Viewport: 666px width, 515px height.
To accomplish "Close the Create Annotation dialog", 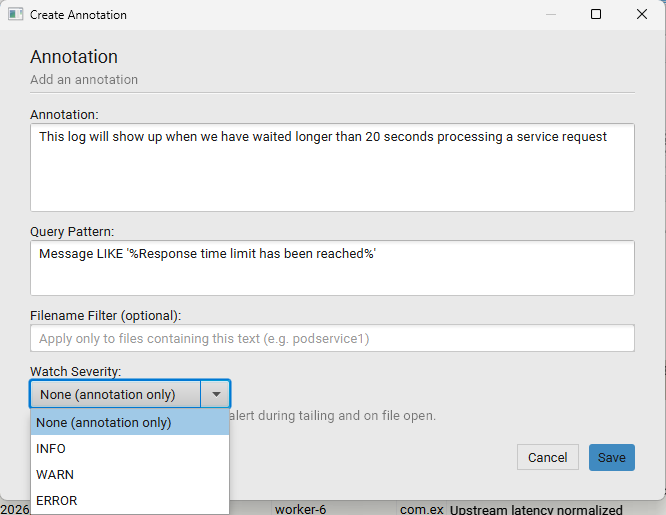I will click(x=642, y=14).
